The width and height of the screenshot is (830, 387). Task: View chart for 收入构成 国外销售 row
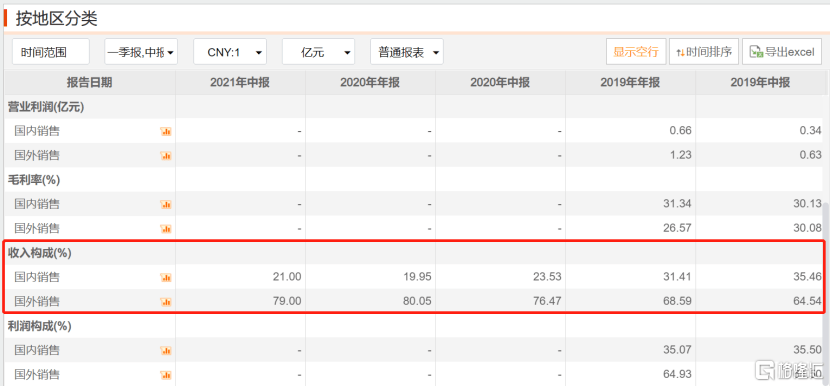coord(166,302)
